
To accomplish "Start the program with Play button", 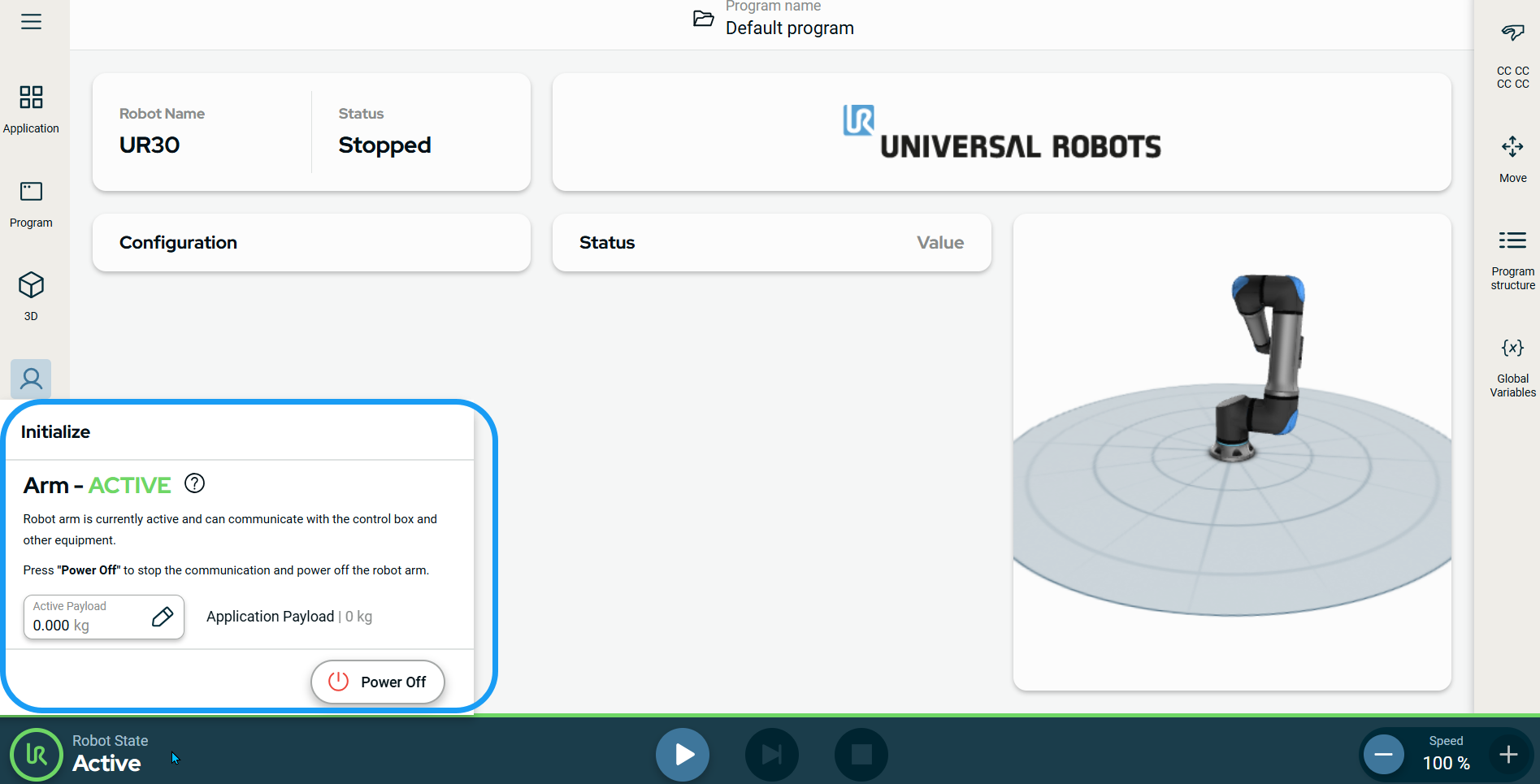I will [683, 755].
